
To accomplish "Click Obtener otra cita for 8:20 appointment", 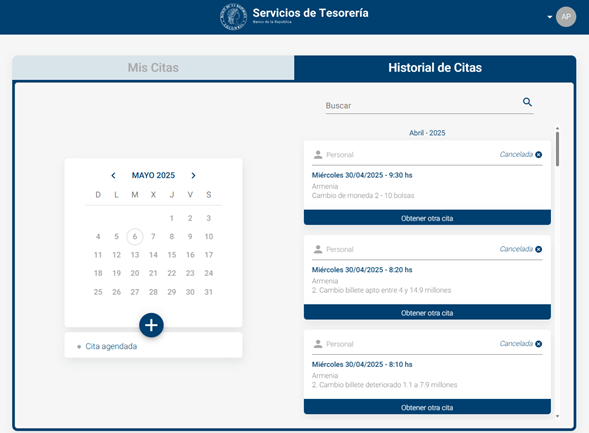I will 427,313.
